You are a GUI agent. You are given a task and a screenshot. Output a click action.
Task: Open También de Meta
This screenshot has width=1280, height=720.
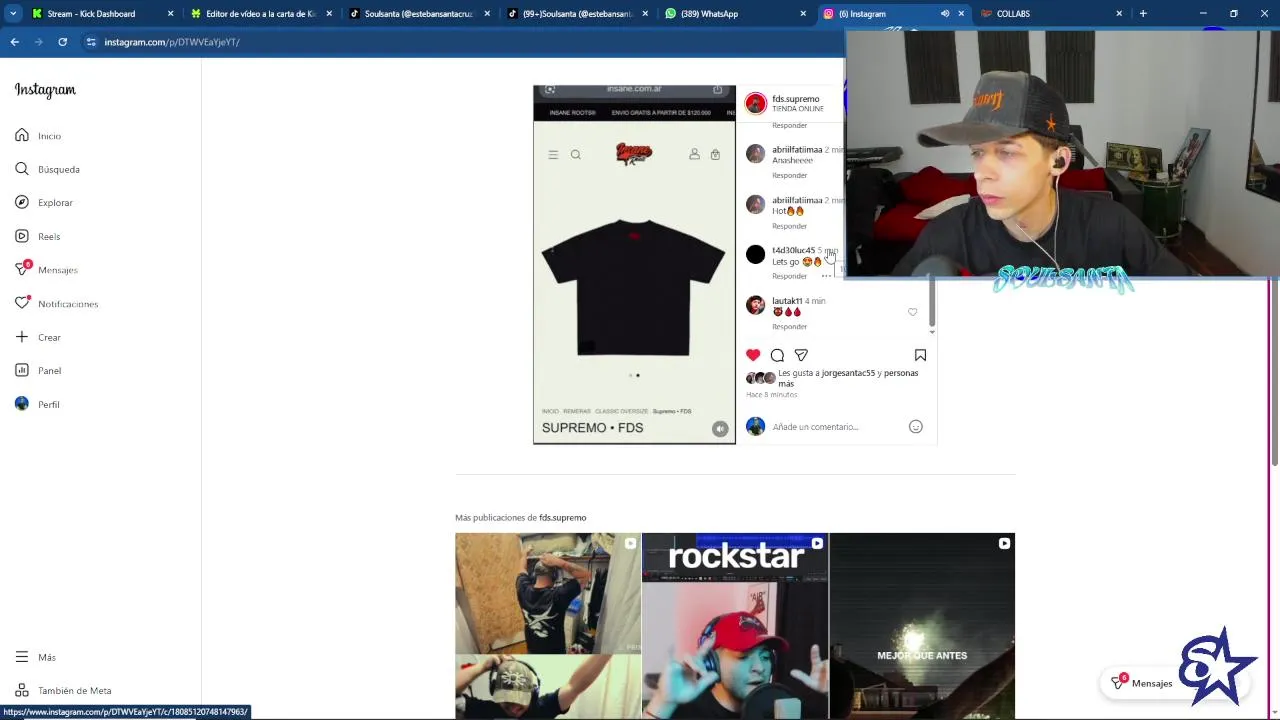tap(64, 691)
